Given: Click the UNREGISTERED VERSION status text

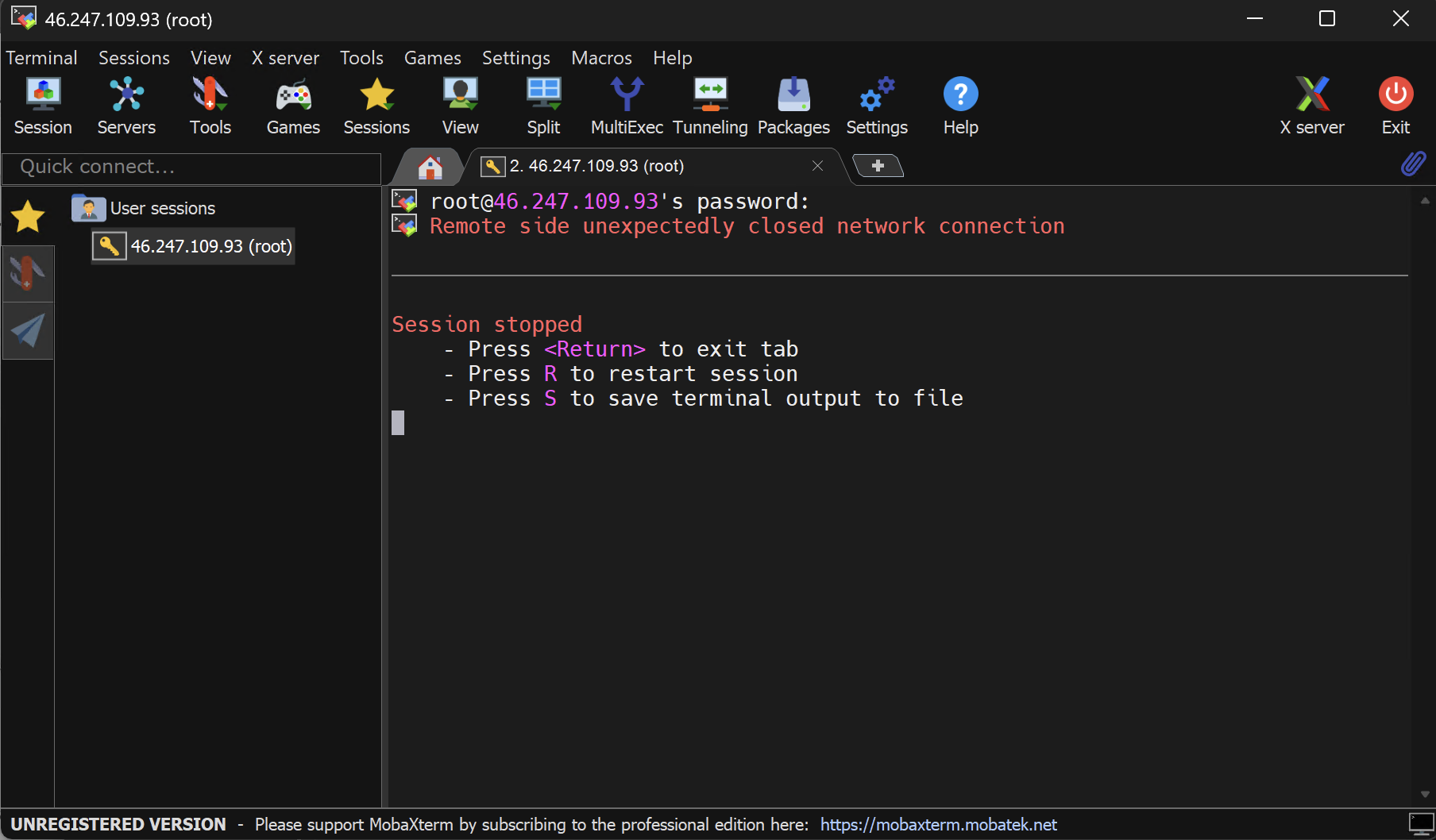Looking at the screenshot, I should [118, 825].
